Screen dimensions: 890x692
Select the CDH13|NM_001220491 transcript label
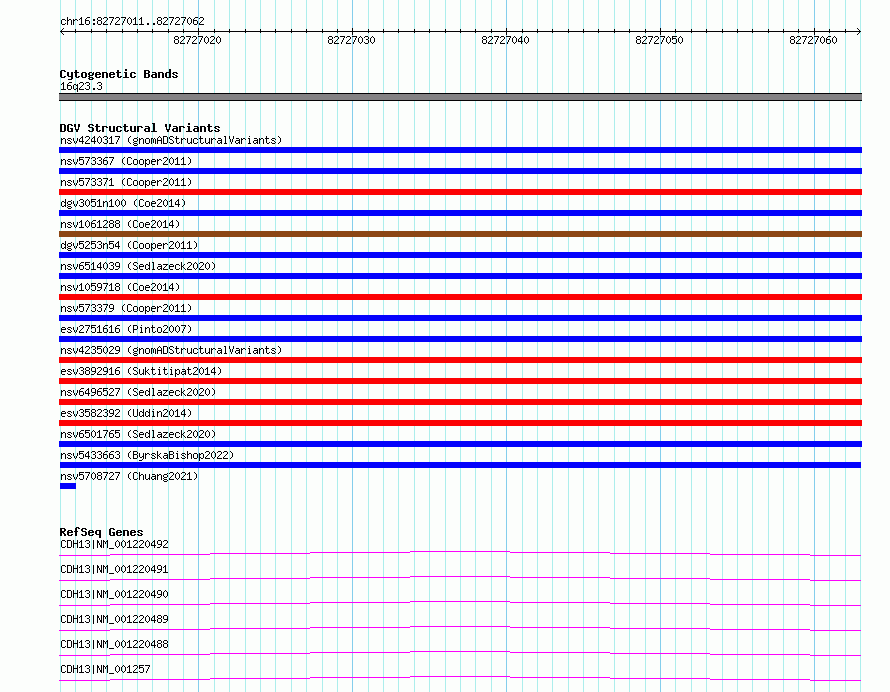114,569
